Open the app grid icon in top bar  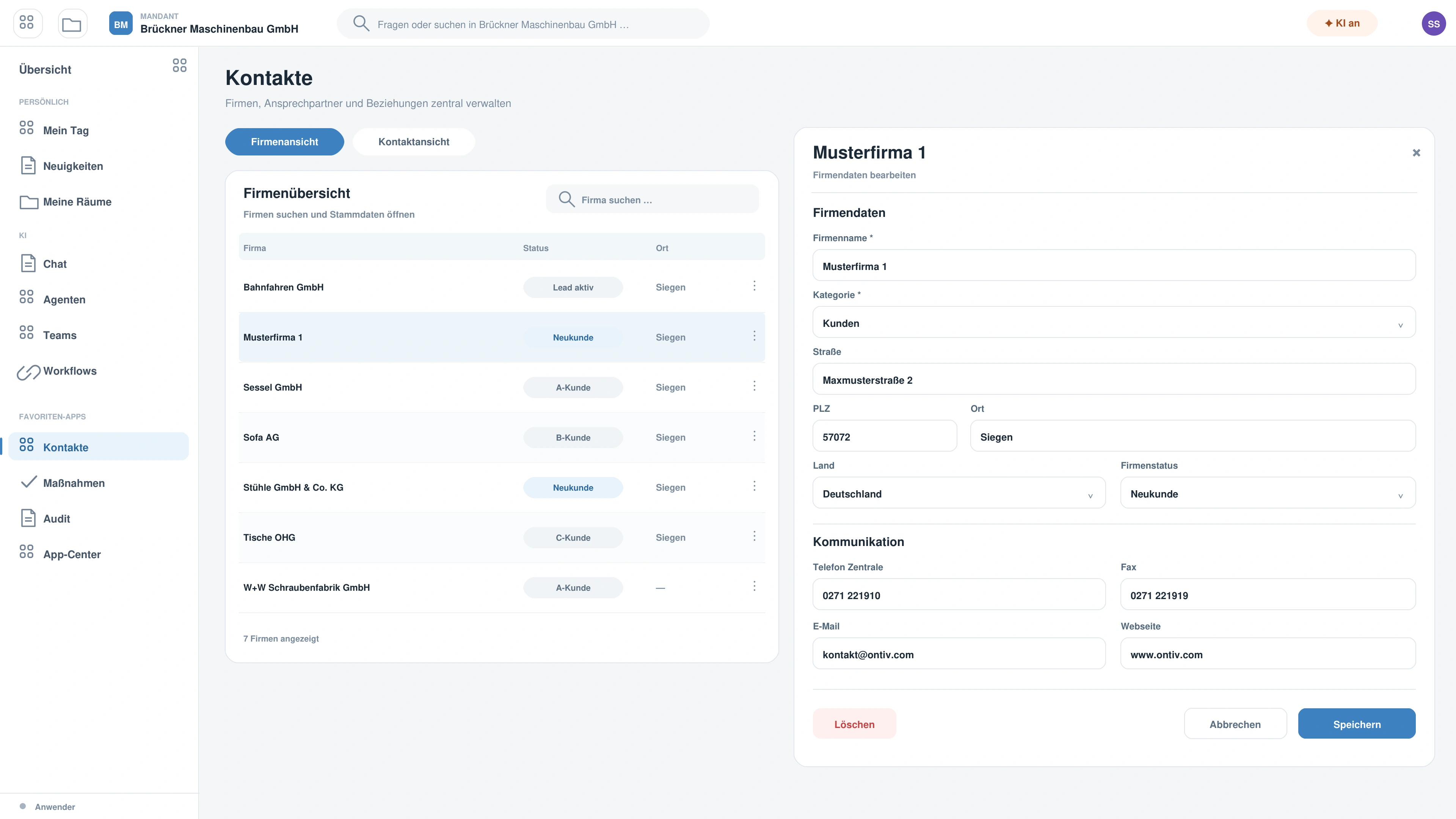(27, 24)
